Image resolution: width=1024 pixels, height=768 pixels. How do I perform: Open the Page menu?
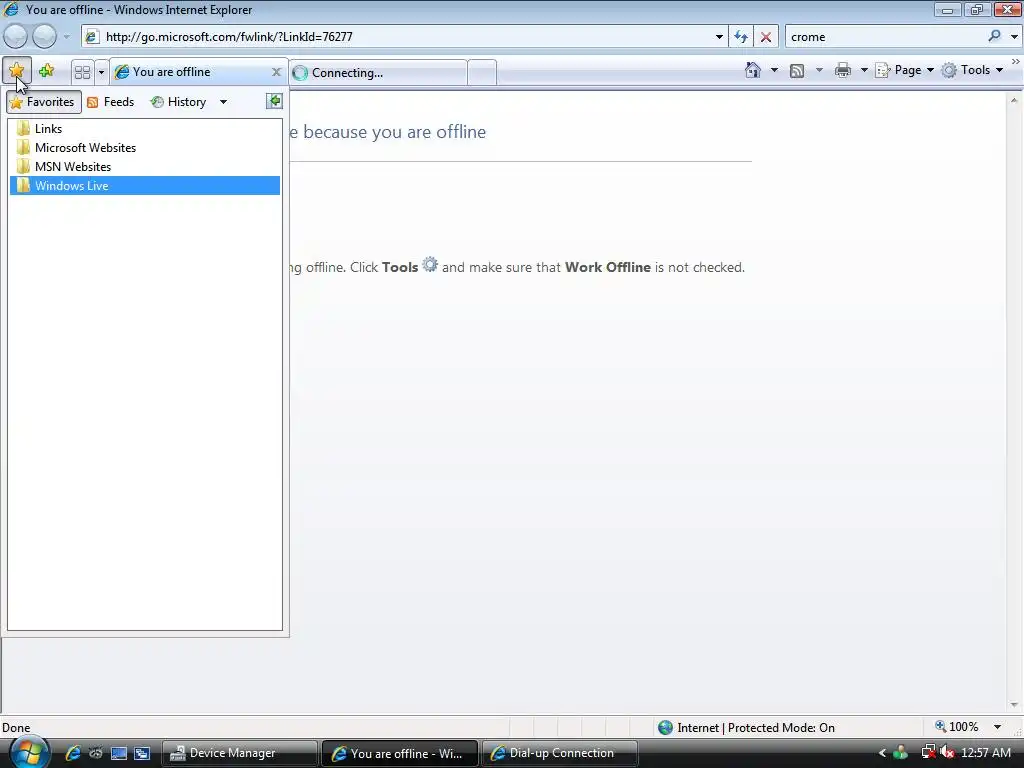[904, 70]
